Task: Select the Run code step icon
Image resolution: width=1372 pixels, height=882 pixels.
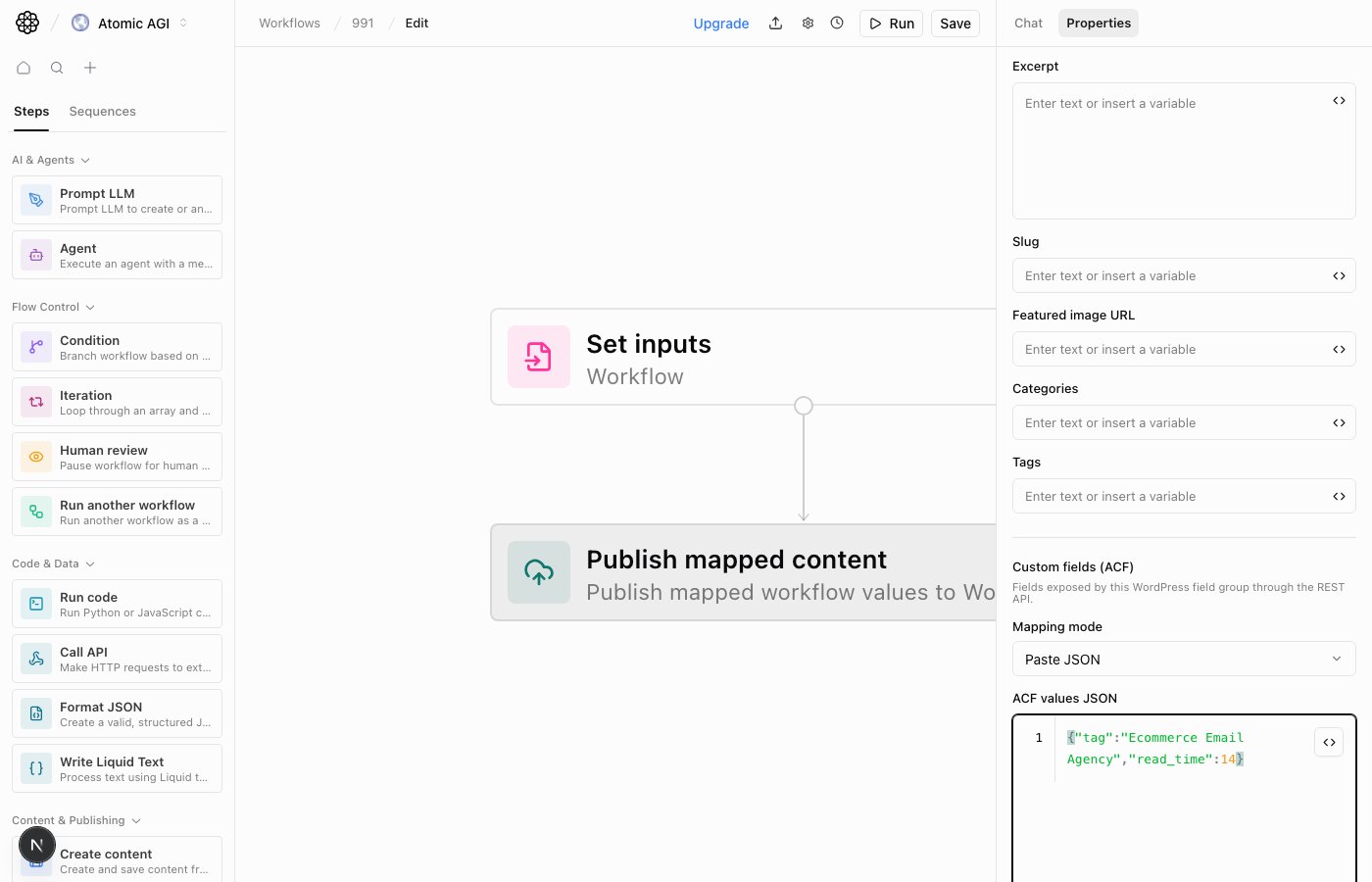Action: pyautogui.click(x=36, y=604)
